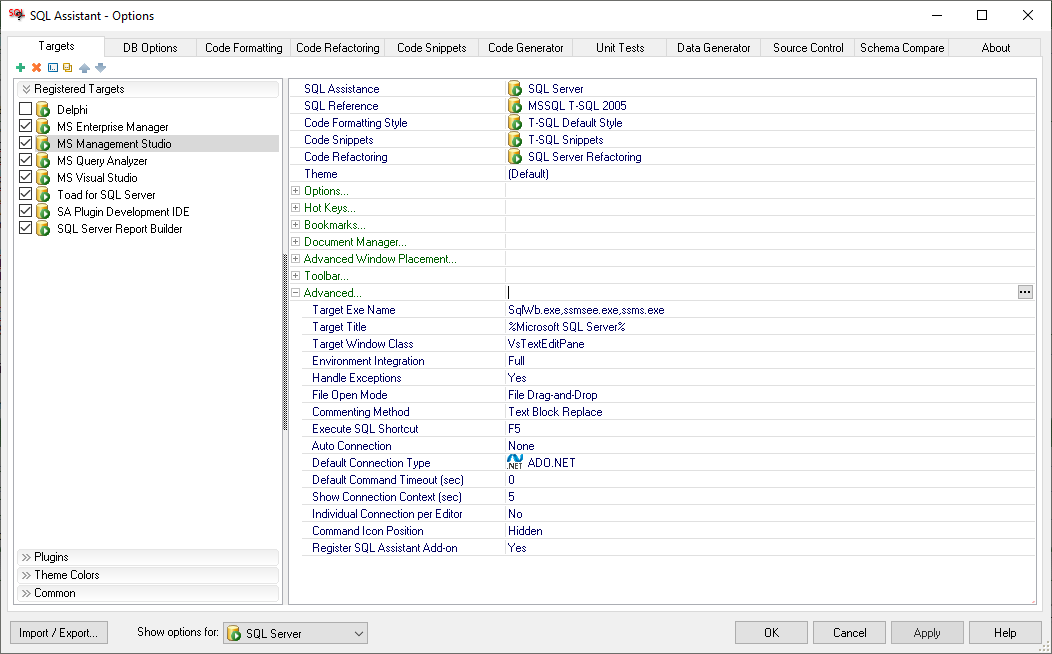Disable the Toad for SQL Server checkbox

pyautogui.click(x=25, y=194)
